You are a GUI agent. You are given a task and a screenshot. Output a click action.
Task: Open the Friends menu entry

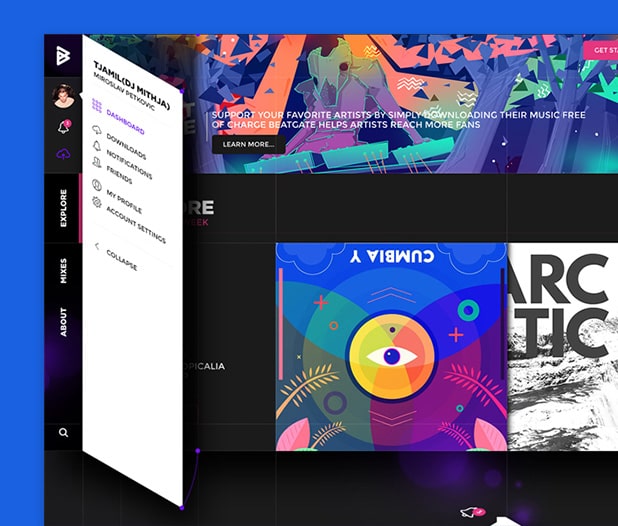(119, 175)
